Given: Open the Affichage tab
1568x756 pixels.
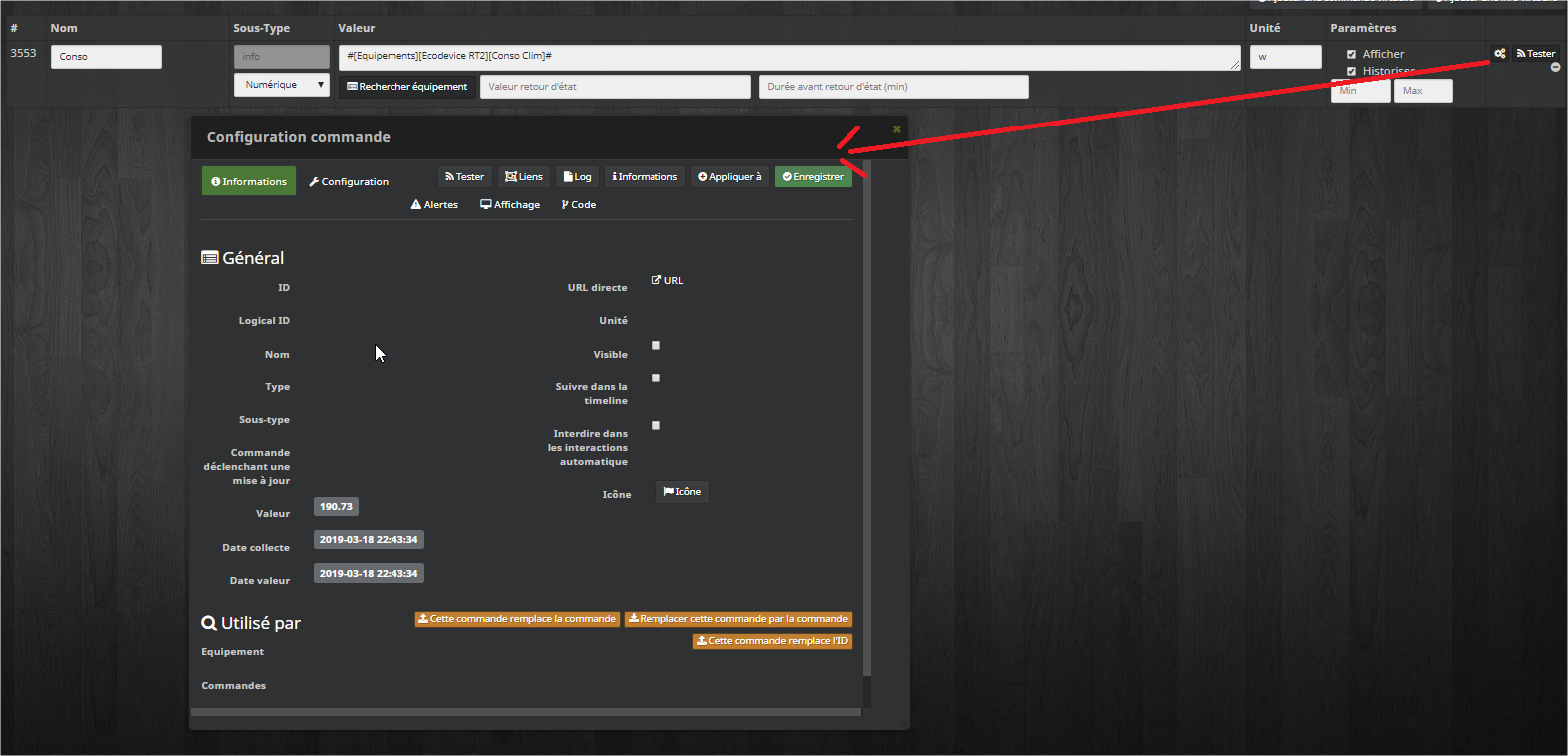Looking at the screenshot, I should click(x=510, y=205).
